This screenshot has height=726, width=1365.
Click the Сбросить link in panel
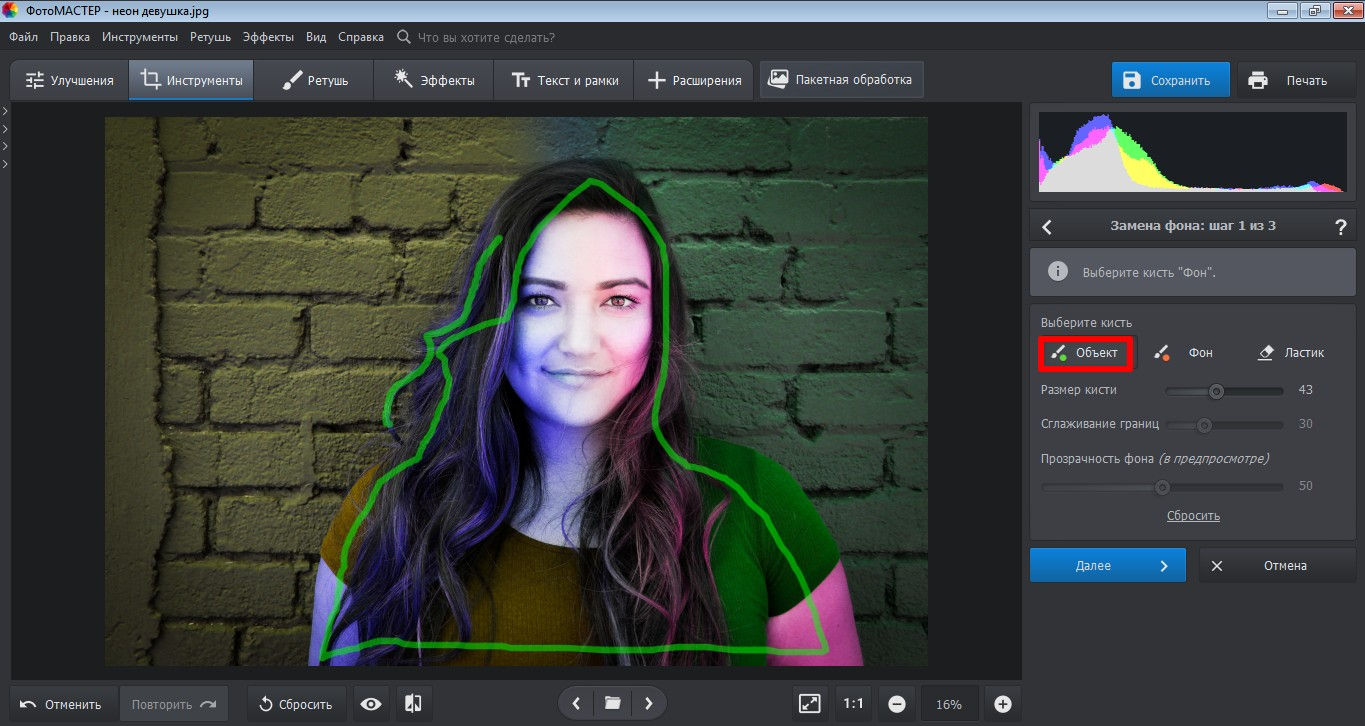tap(1193, 516)
